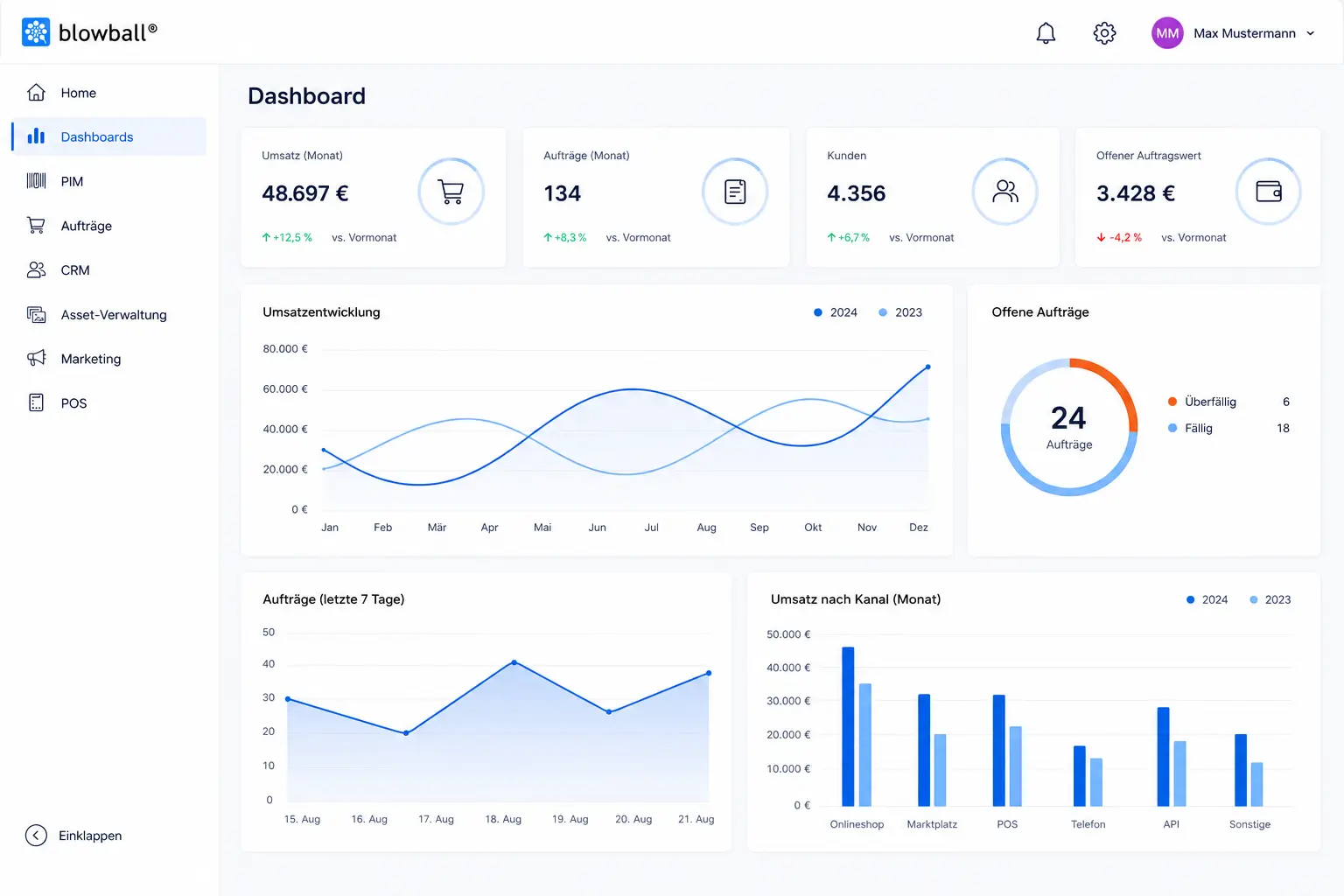1344x896 pixels.
Task: Click the CRM people icon in sidebar
Action: [36, 269]
